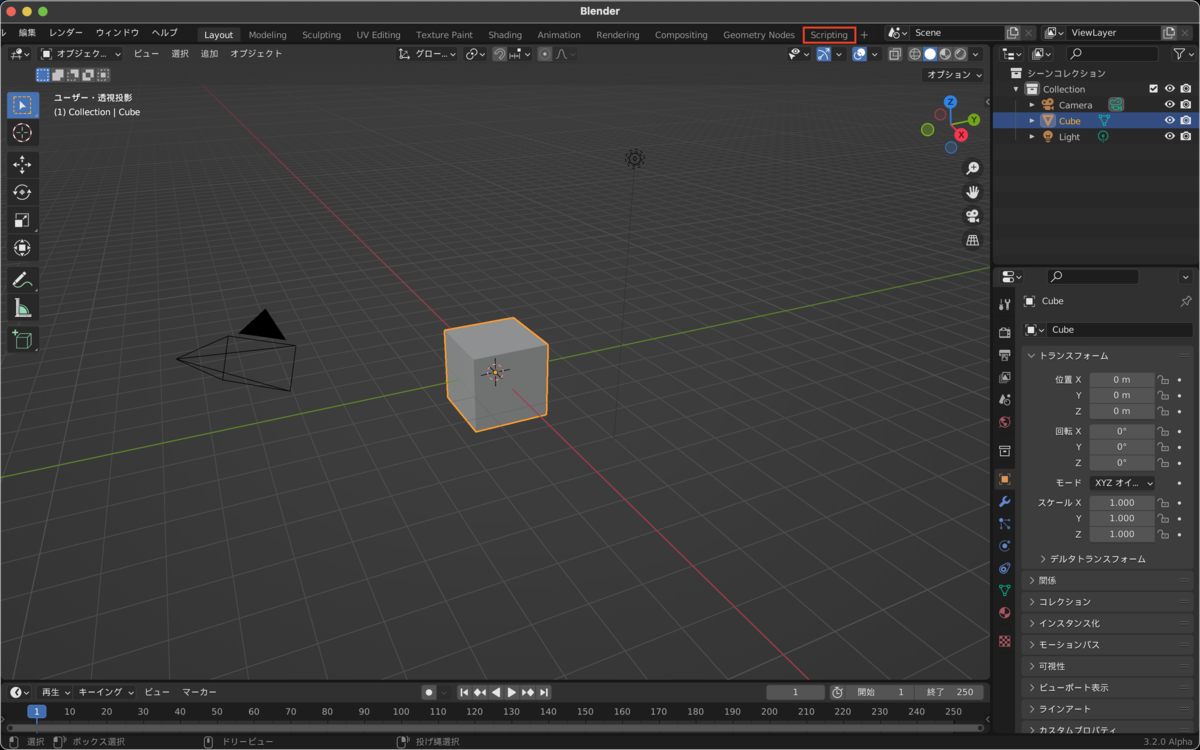Click the current frame field

[x=795, y=692]
